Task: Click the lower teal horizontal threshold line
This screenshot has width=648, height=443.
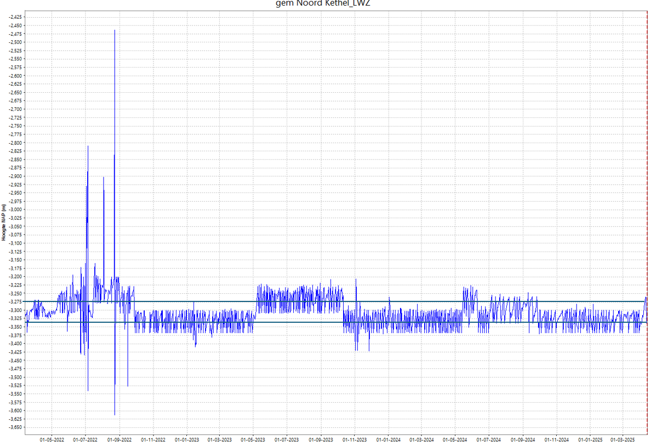Action: tap(400, 322)
